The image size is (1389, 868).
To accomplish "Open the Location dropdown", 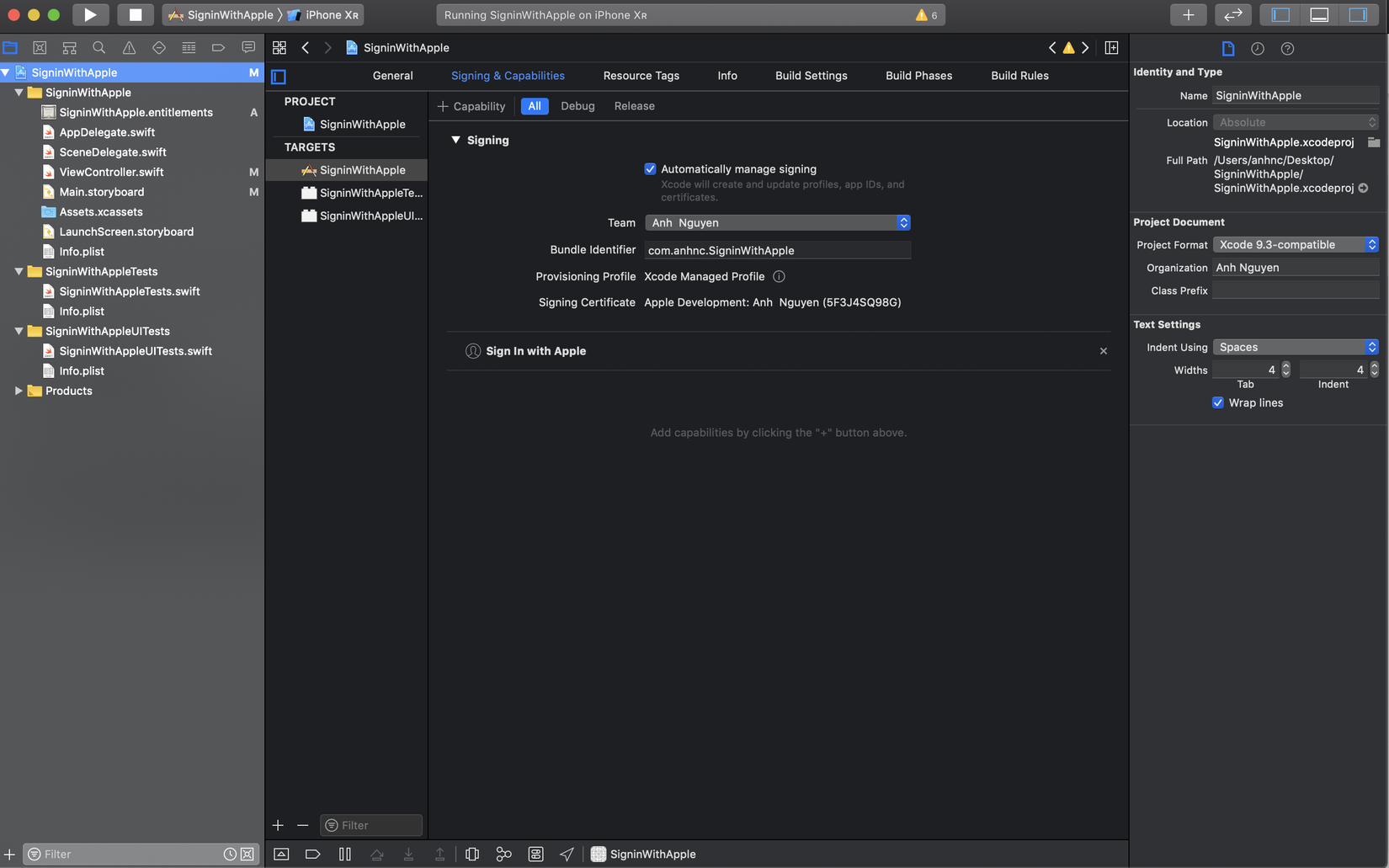I will [x=1296, y=123].
